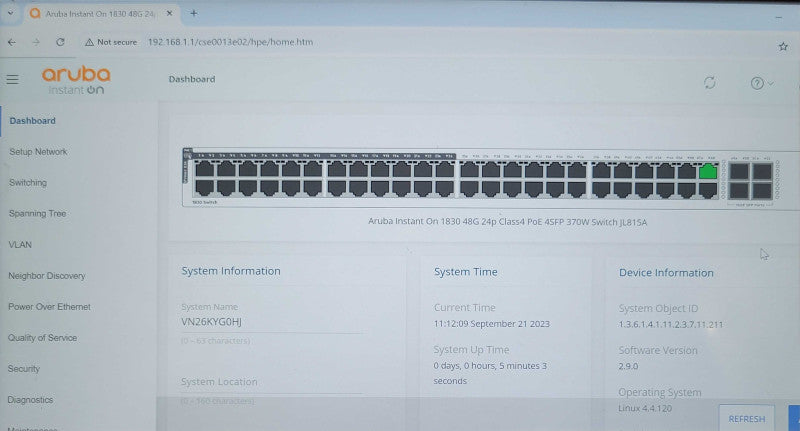Select SFP port 50
This screenshot has height=431, width=800.
click(739, 190)
